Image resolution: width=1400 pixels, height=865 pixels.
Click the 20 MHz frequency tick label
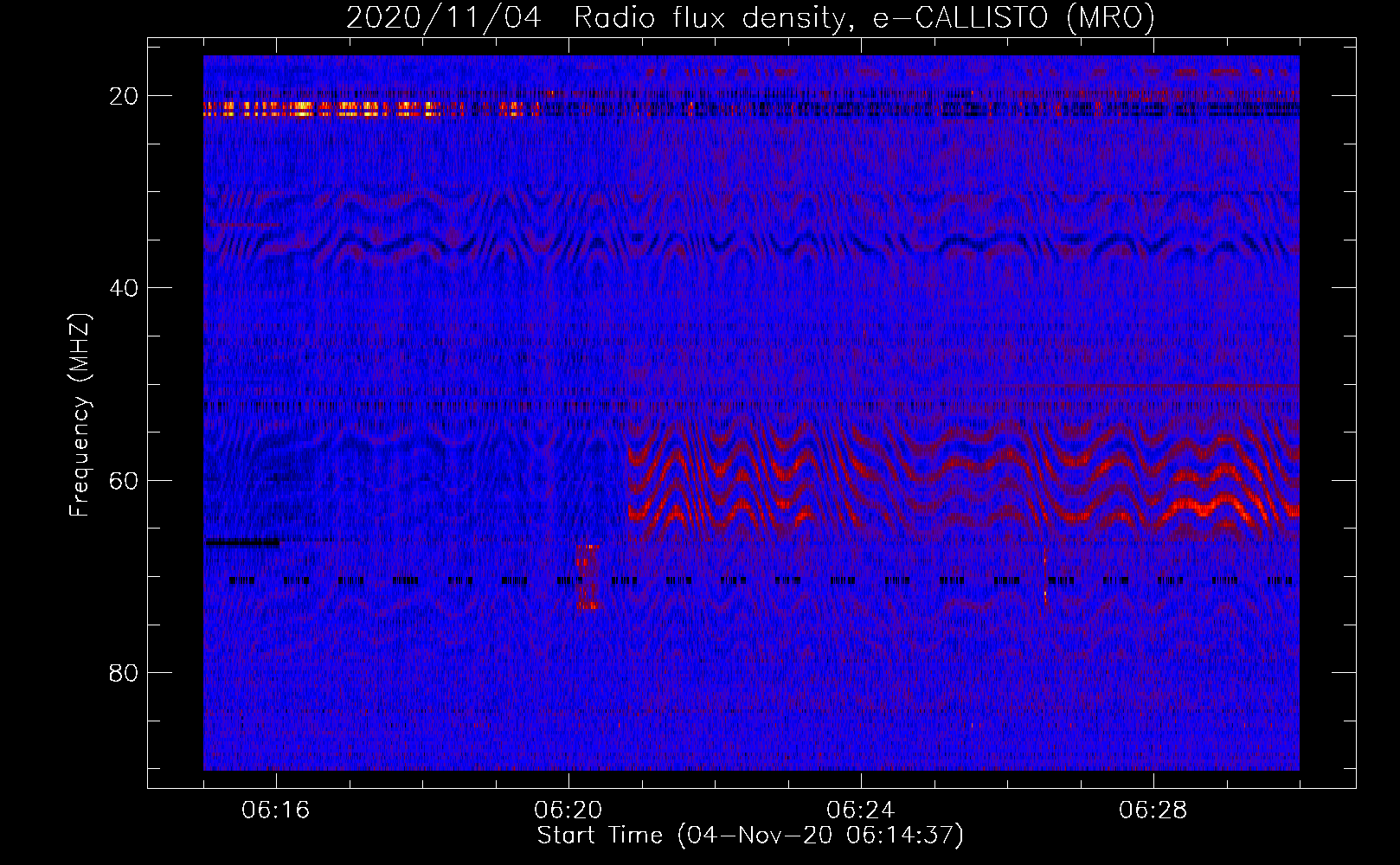[x=125, y=96]
